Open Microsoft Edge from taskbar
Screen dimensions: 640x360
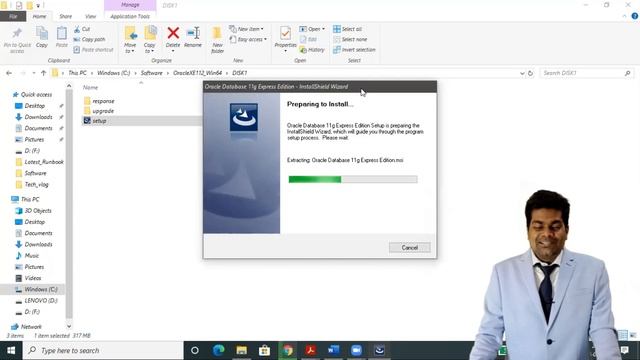click(218, 350)
